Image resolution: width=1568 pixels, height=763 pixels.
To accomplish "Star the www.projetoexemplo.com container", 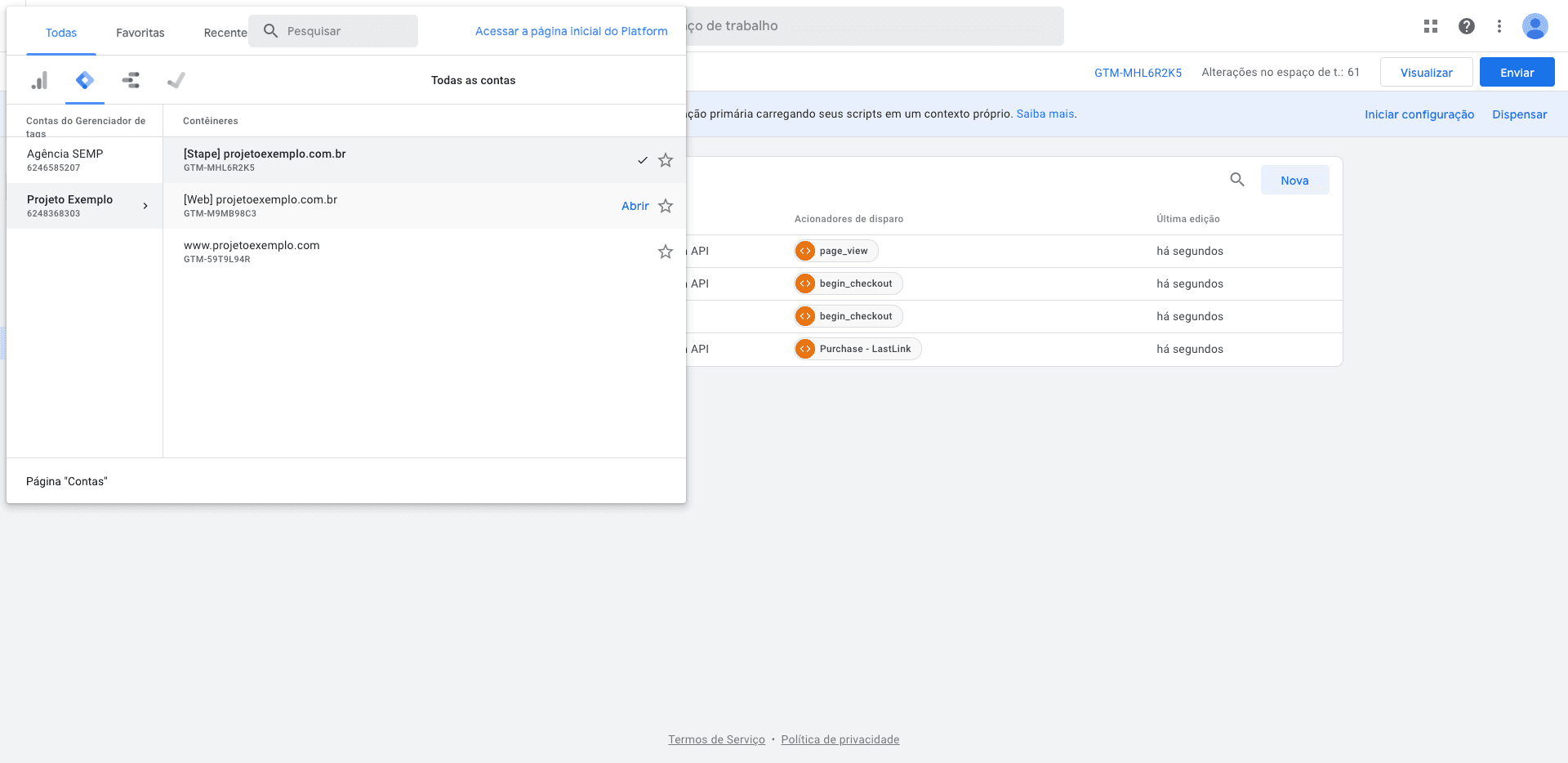I will point(666,252).
